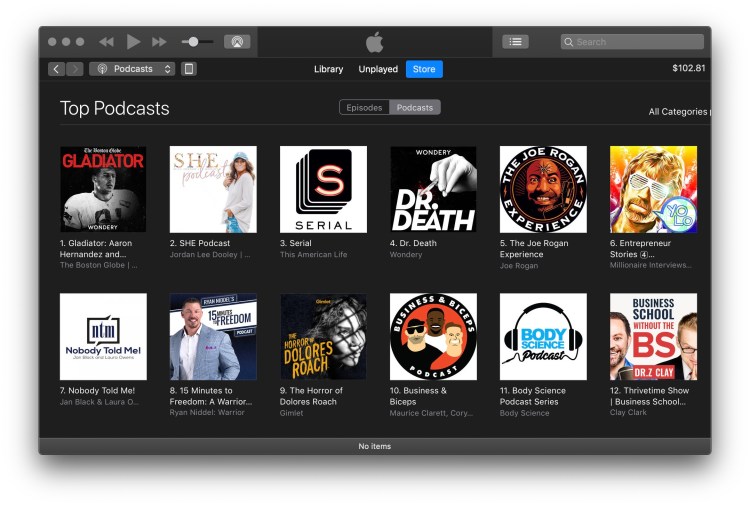The height and width of the screenshot is (506, 750).
Task: Adjust the volume slider
Action: [x=193, y=42]
